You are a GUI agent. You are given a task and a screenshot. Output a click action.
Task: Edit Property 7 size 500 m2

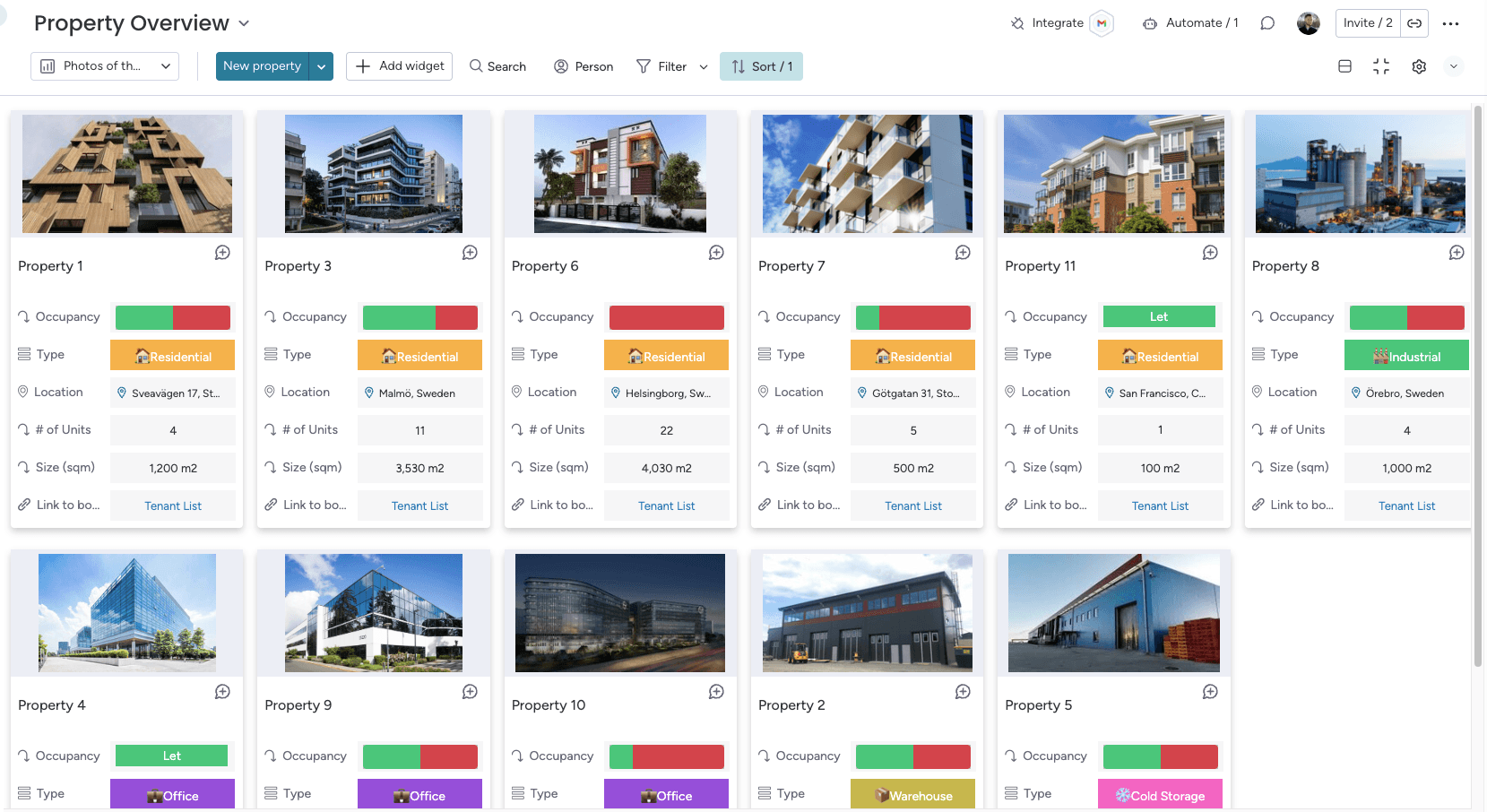913,469
